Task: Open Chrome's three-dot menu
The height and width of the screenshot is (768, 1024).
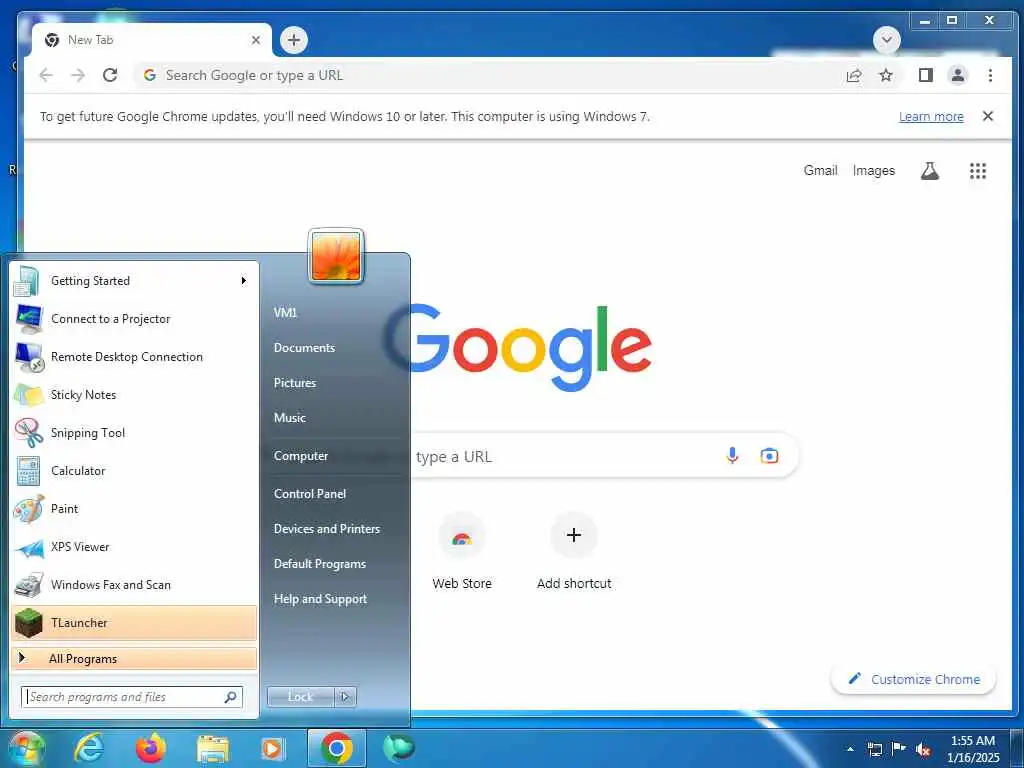Action: click(990, 75)
